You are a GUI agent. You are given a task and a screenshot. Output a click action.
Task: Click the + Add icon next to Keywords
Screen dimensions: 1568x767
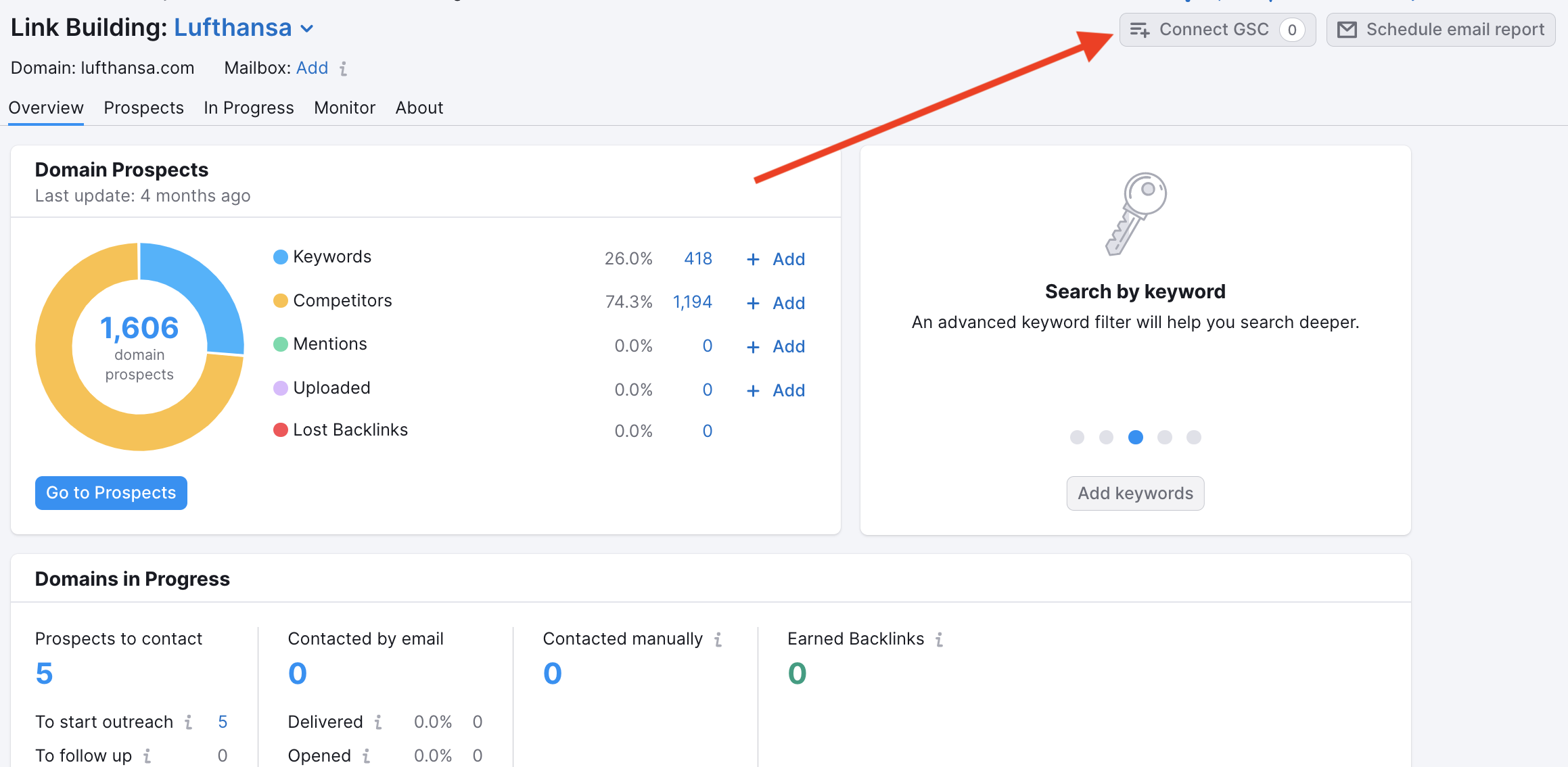752,258
